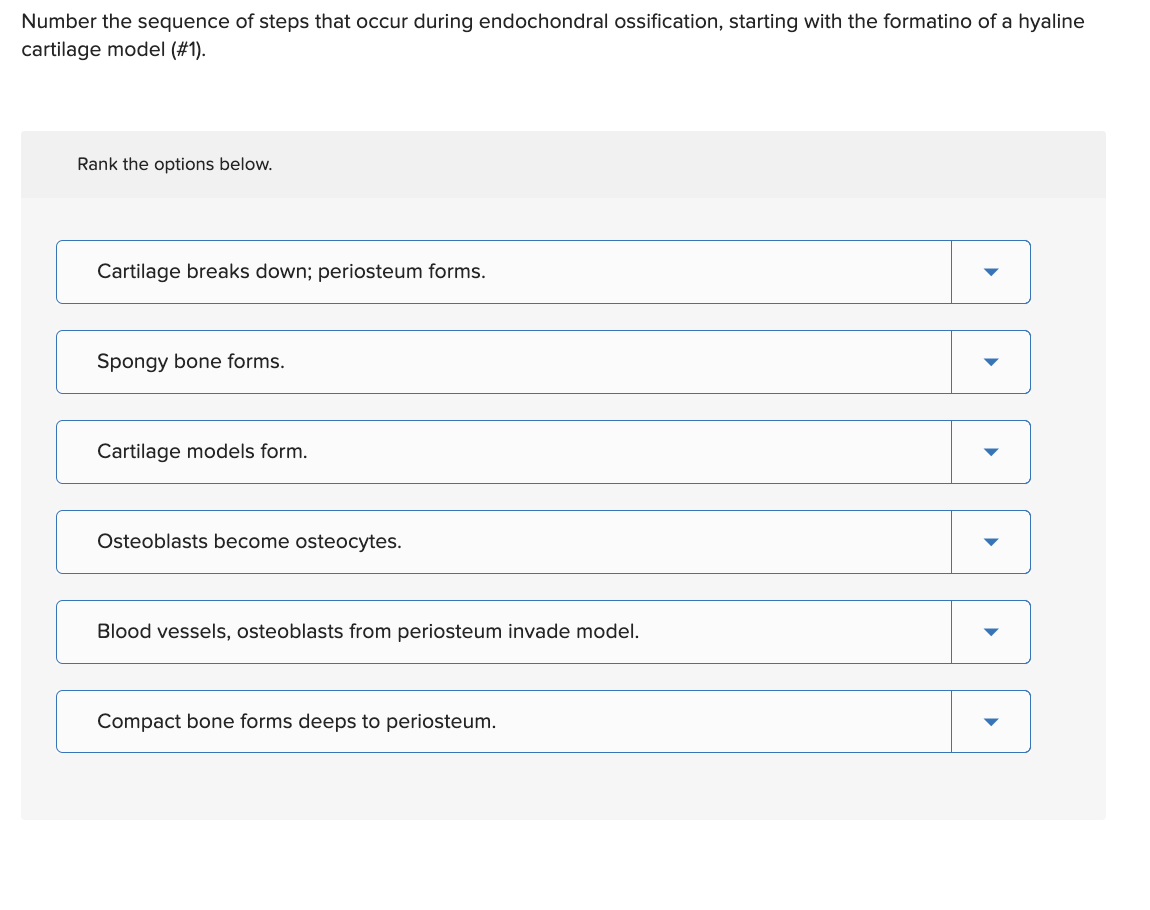Click the 'Spongy bone forms.' option text
This screenshot has height=910, width=1150.
190,362
